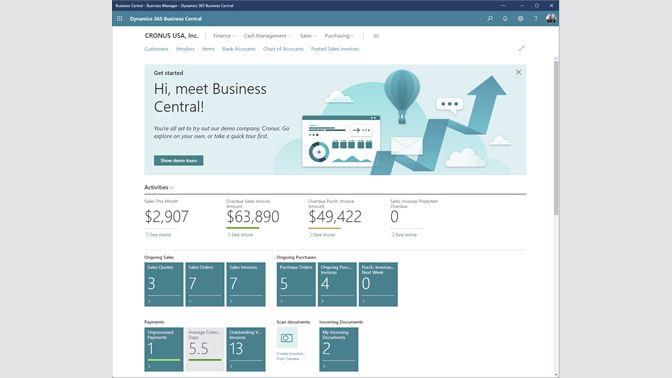Open the Chart of Accounts link
Image resolution: width=672 pixels, height=378 pixels.
click(283, 49)
